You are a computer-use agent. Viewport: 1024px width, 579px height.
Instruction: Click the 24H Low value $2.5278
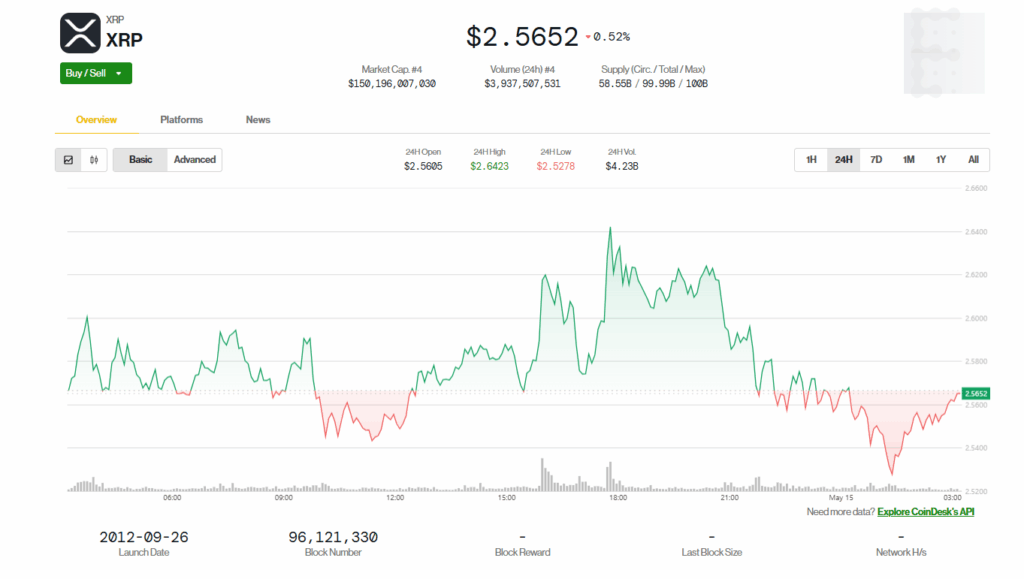(556, 166)
